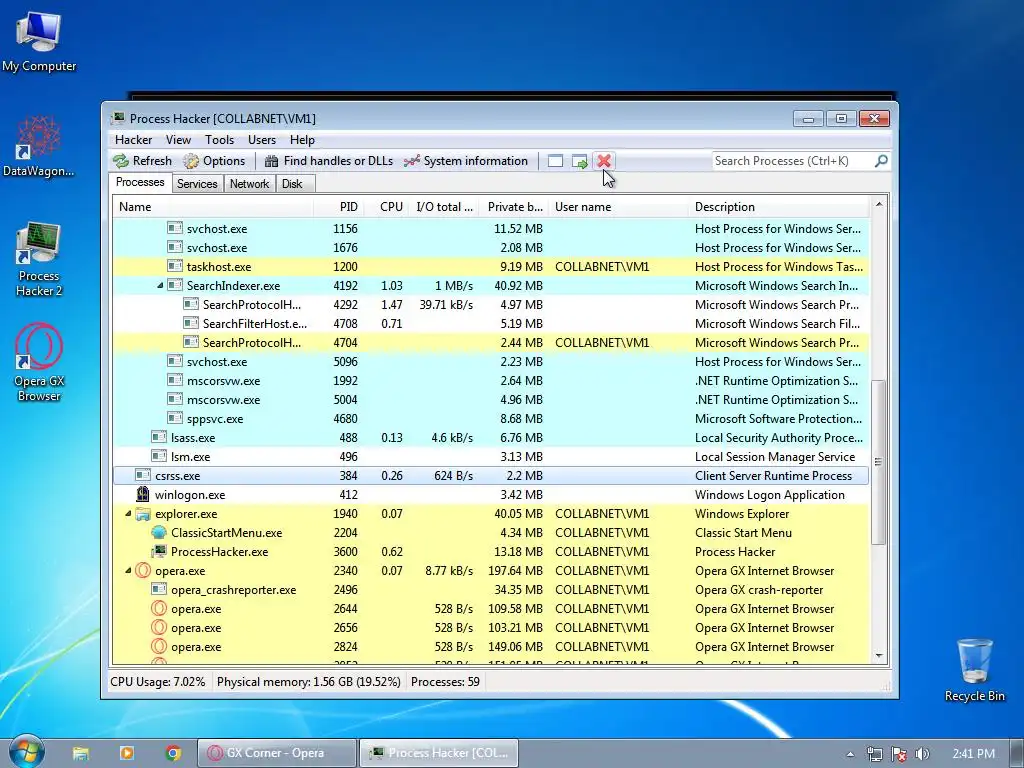1024x768 pixels.
Task: Select the Processes tab
Action: coord(140,182)
